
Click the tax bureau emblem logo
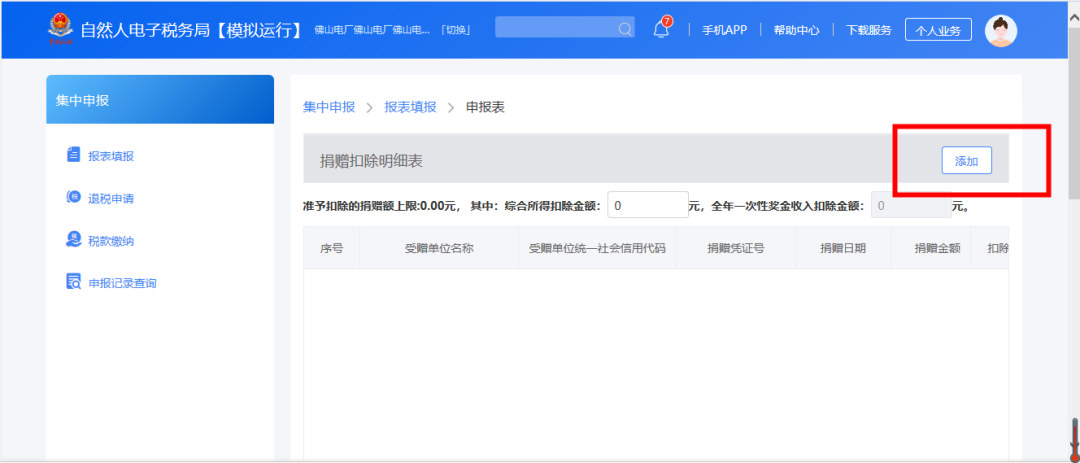click(x=60, y=29)
